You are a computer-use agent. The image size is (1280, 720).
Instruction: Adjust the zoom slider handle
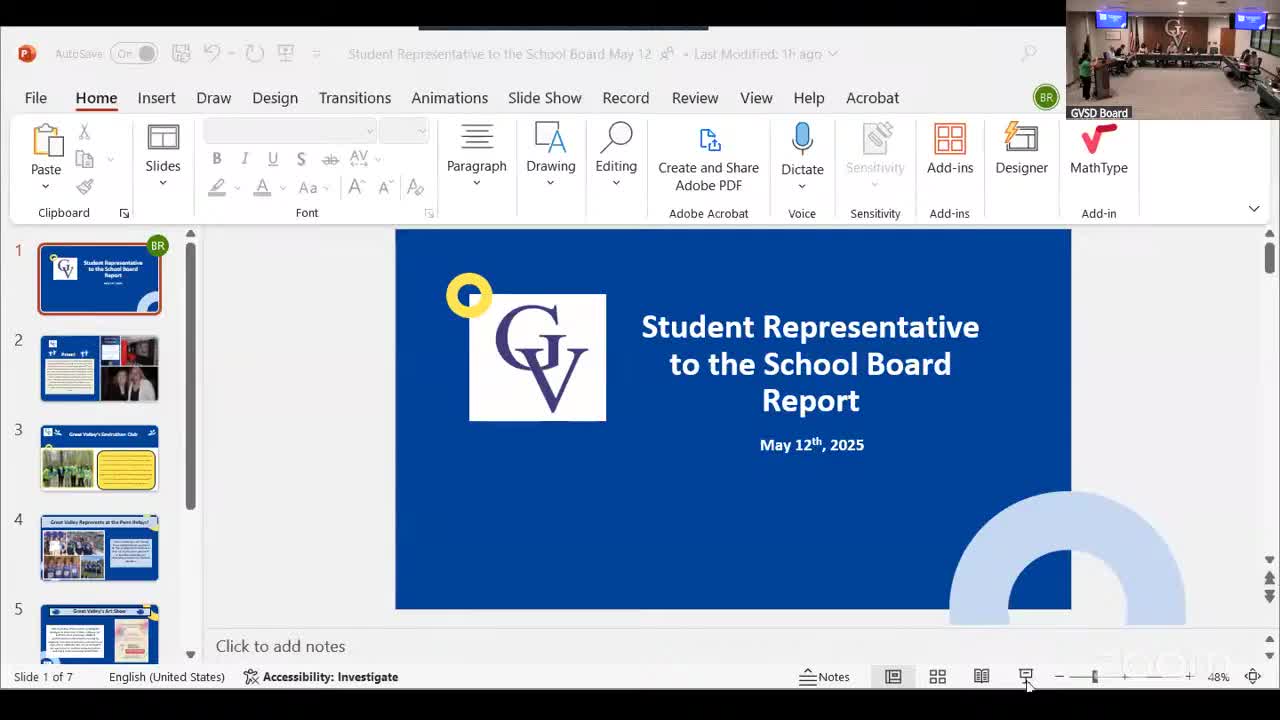tap(1094, 677)
